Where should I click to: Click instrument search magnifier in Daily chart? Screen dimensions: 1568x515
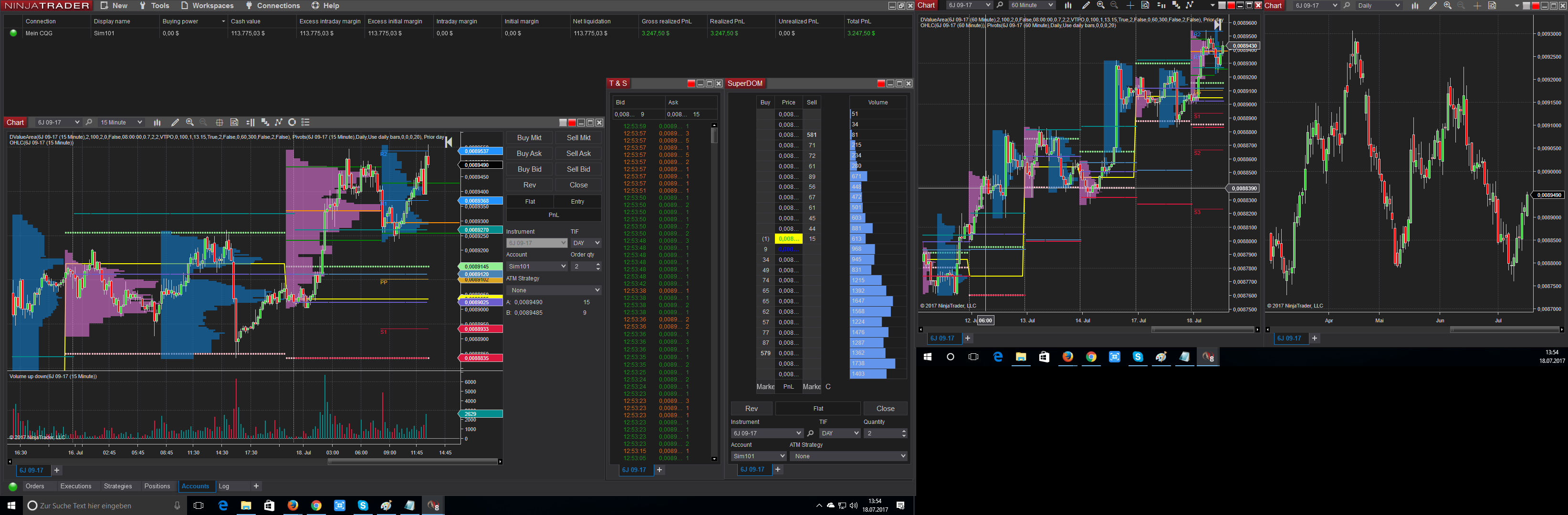click(x=1347, y=5)
